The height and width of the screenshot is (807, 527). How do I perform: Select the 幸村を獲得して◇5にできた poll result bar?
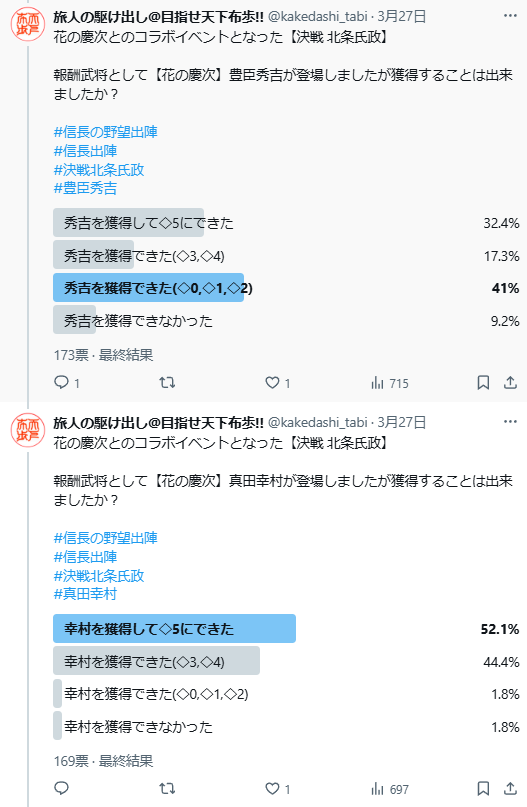point(286,628)
